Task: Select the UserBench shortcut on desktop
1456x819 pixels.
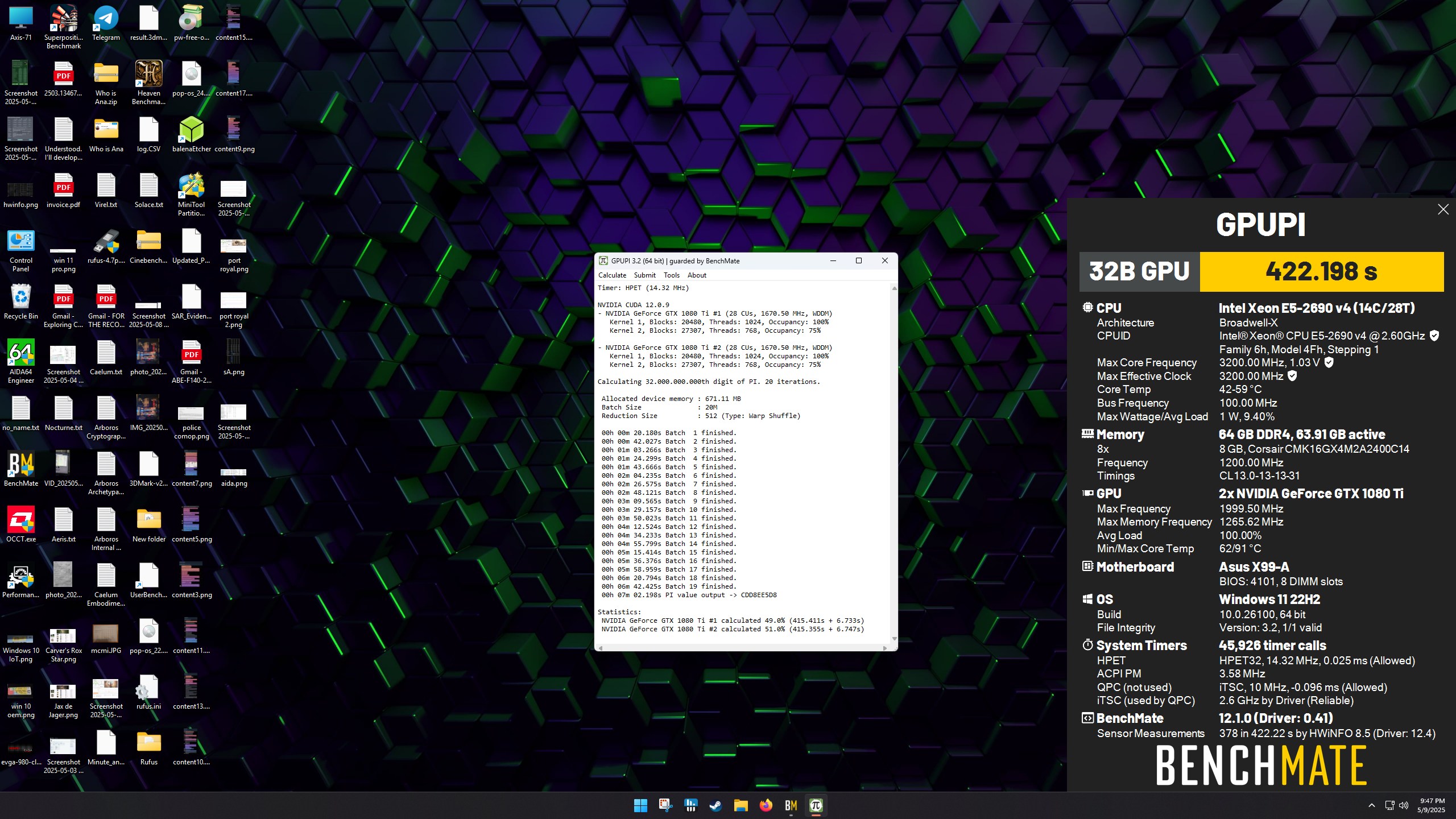Action: click(x=148, y=580)
